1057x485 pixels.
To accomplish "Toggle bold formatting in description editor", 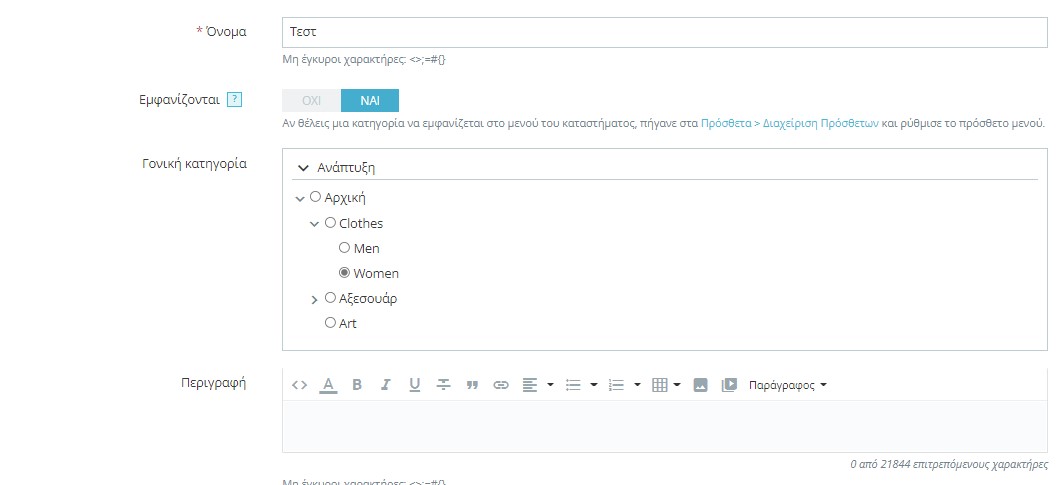I will 357,385.
